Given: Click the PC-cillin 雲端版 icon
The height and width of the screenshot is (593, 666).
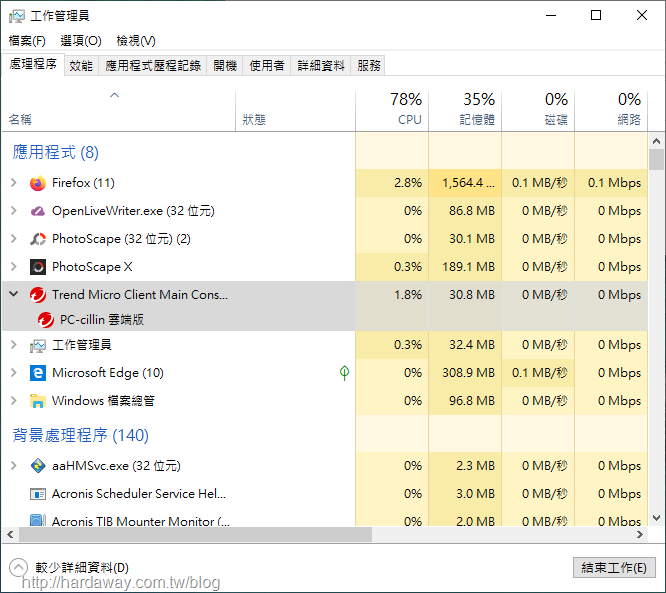Looking at the screenshot, I should click(x=45, y=320).
